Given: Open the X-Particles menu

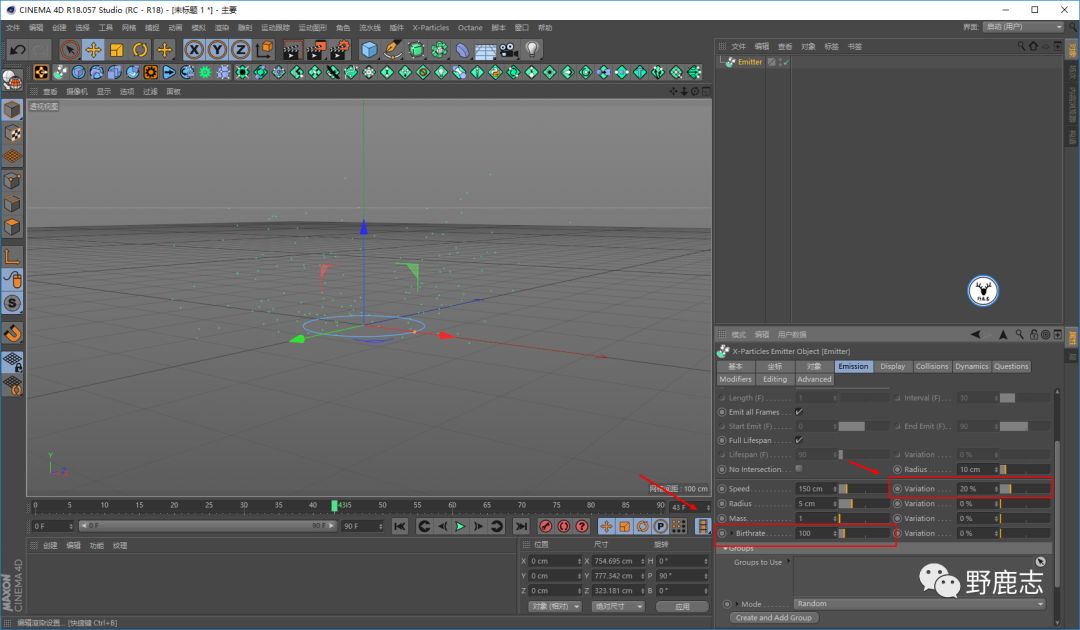Looking at the screenshot, I should click(x=431, y=28).
